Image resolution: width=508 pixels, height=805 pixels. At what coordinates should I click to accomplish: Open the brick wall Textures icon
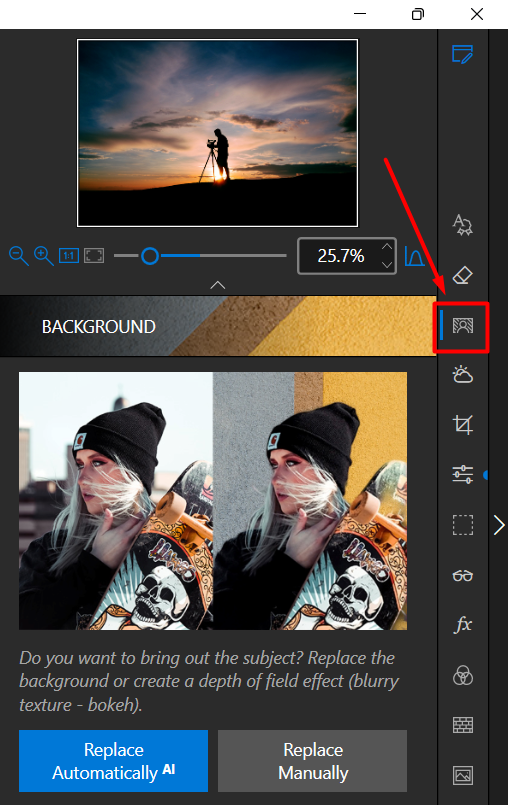pyautogui.click(x=462, y=725)
